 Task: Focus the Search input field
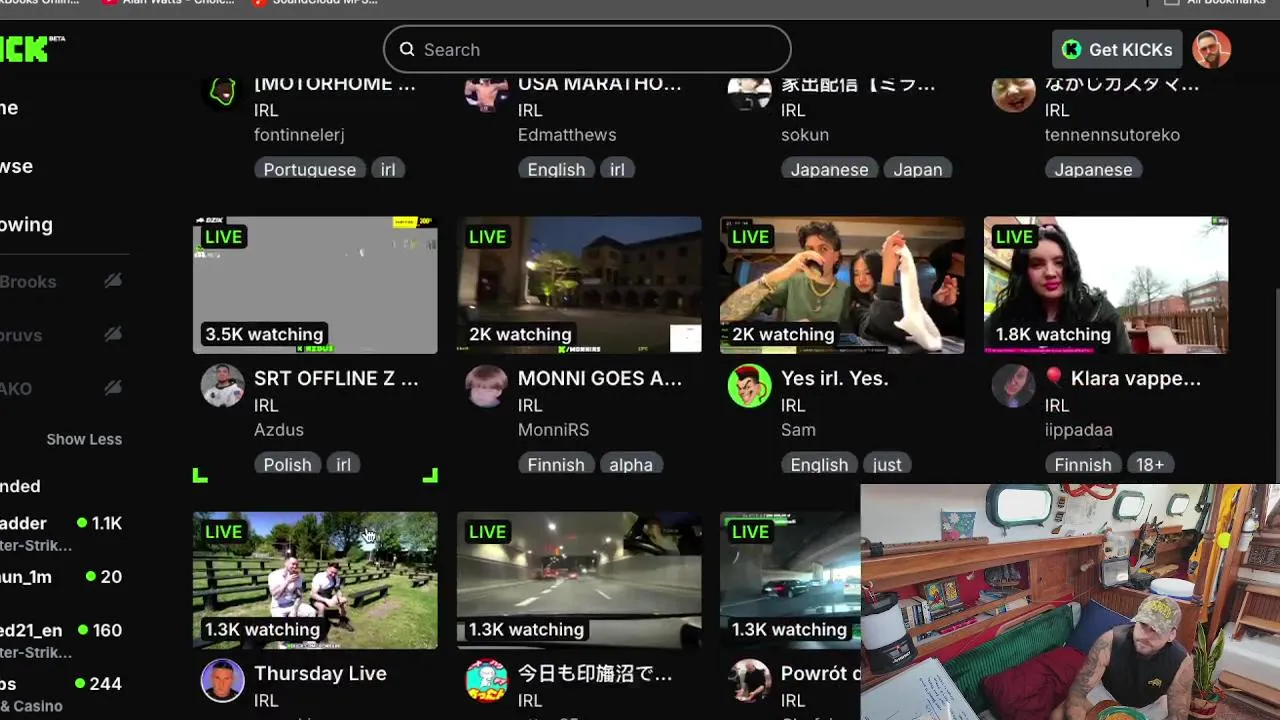pyautogui.click(x=587, y=49)
